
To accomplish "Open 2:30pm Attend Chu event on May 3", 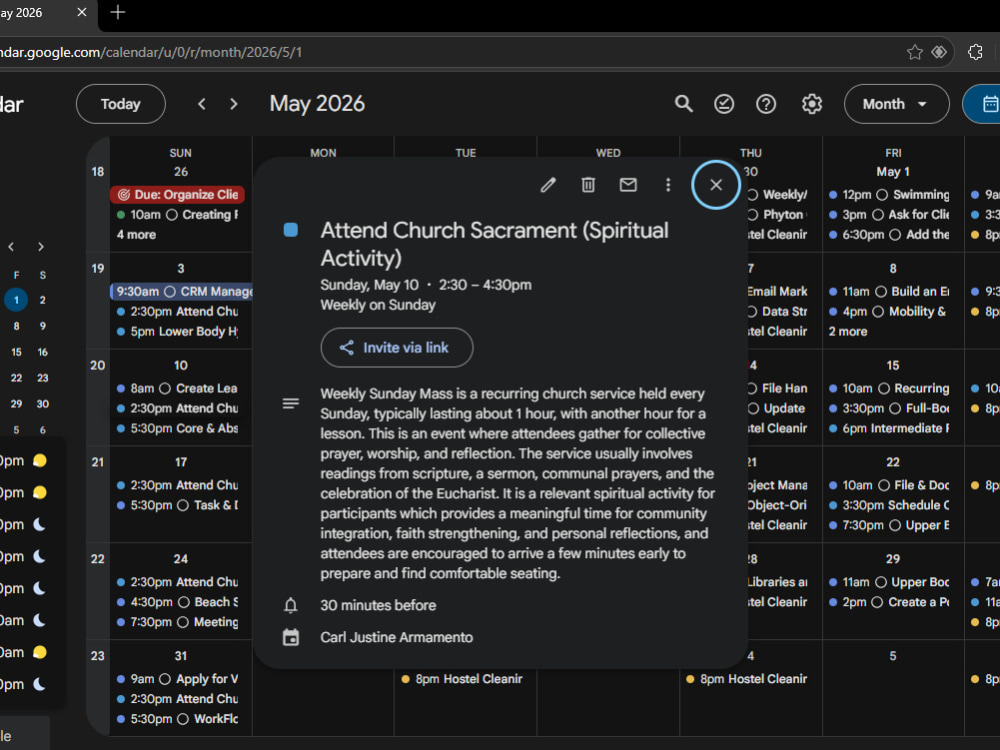I will [x=177, y=312].
